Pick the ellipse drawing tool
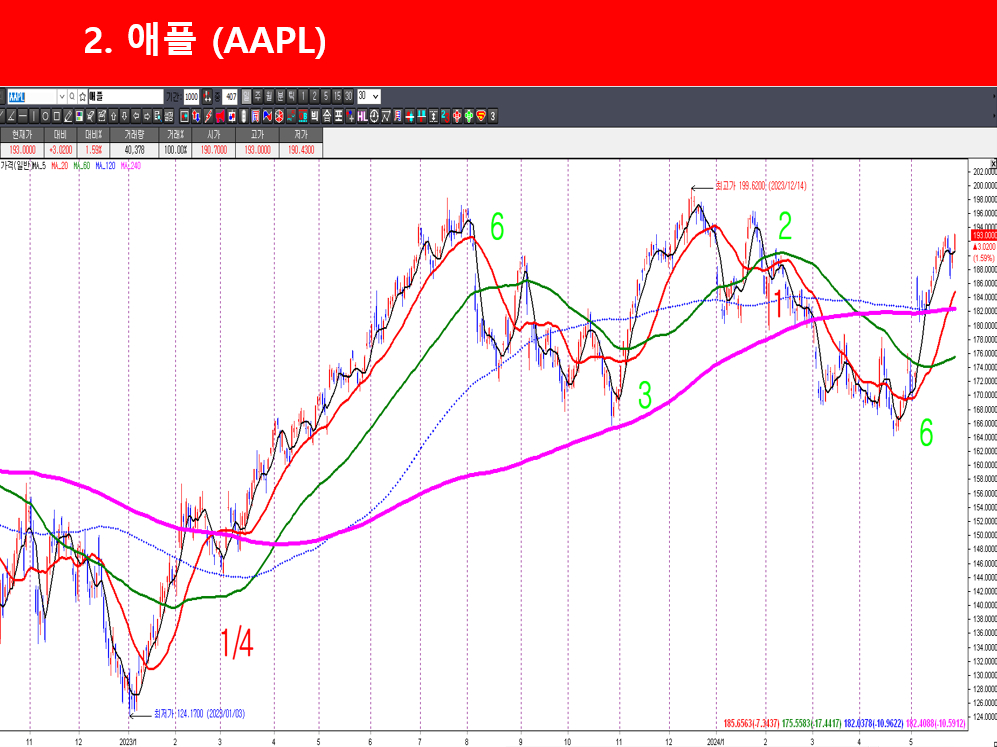The width and height of the screenshot is (997, 747). coord(43,117)
